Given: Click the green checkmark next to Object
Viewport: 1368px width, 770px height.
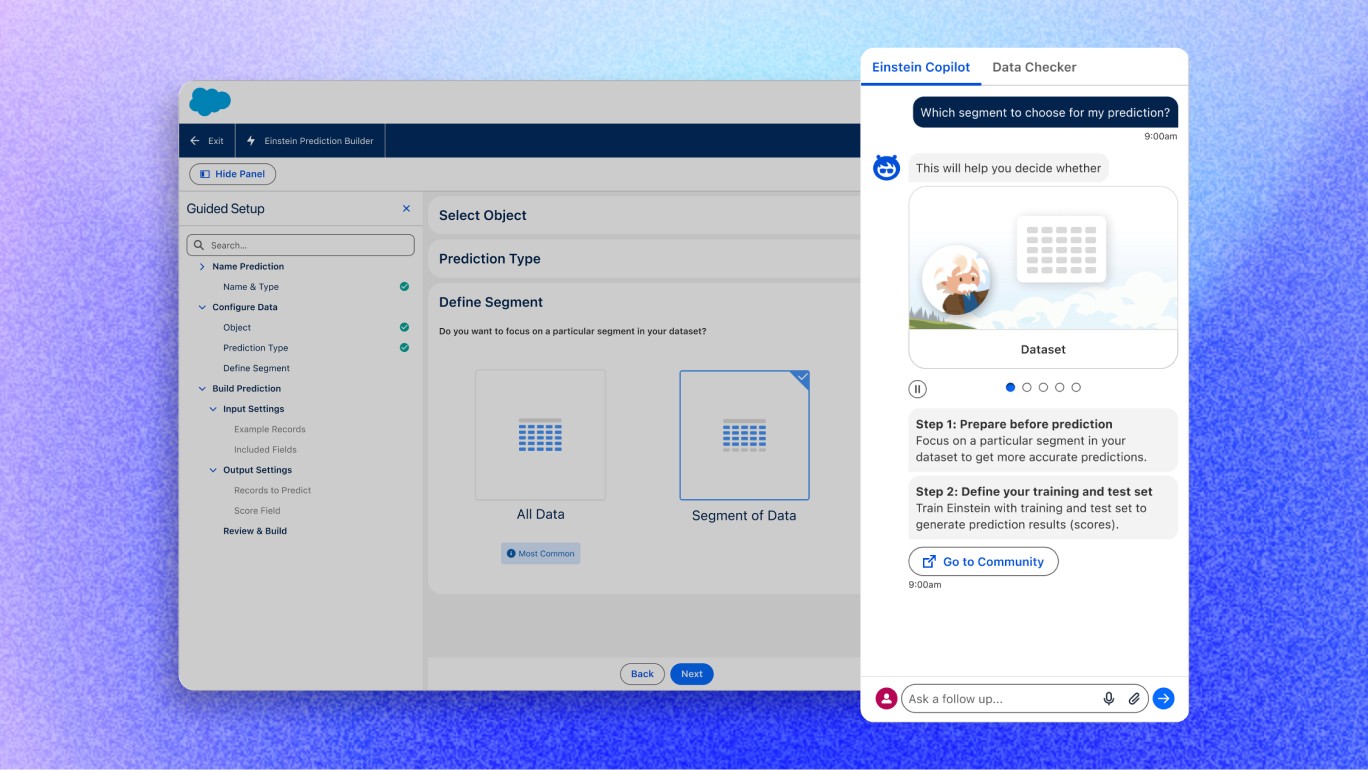Looking at the screenshot, I should 404,327.
